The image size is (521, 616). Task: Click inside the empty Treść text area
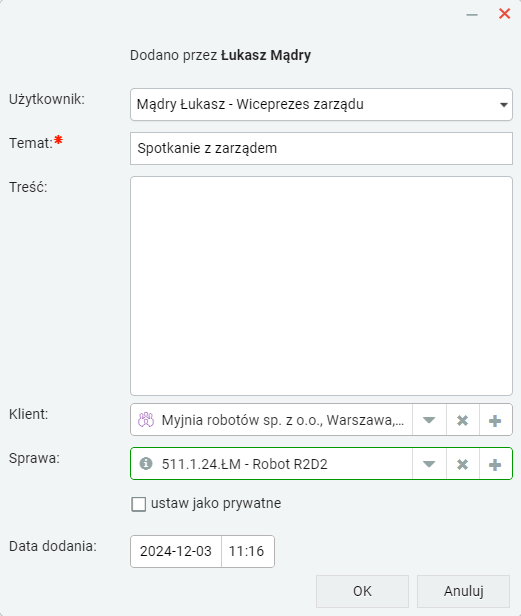coord(321,286)
